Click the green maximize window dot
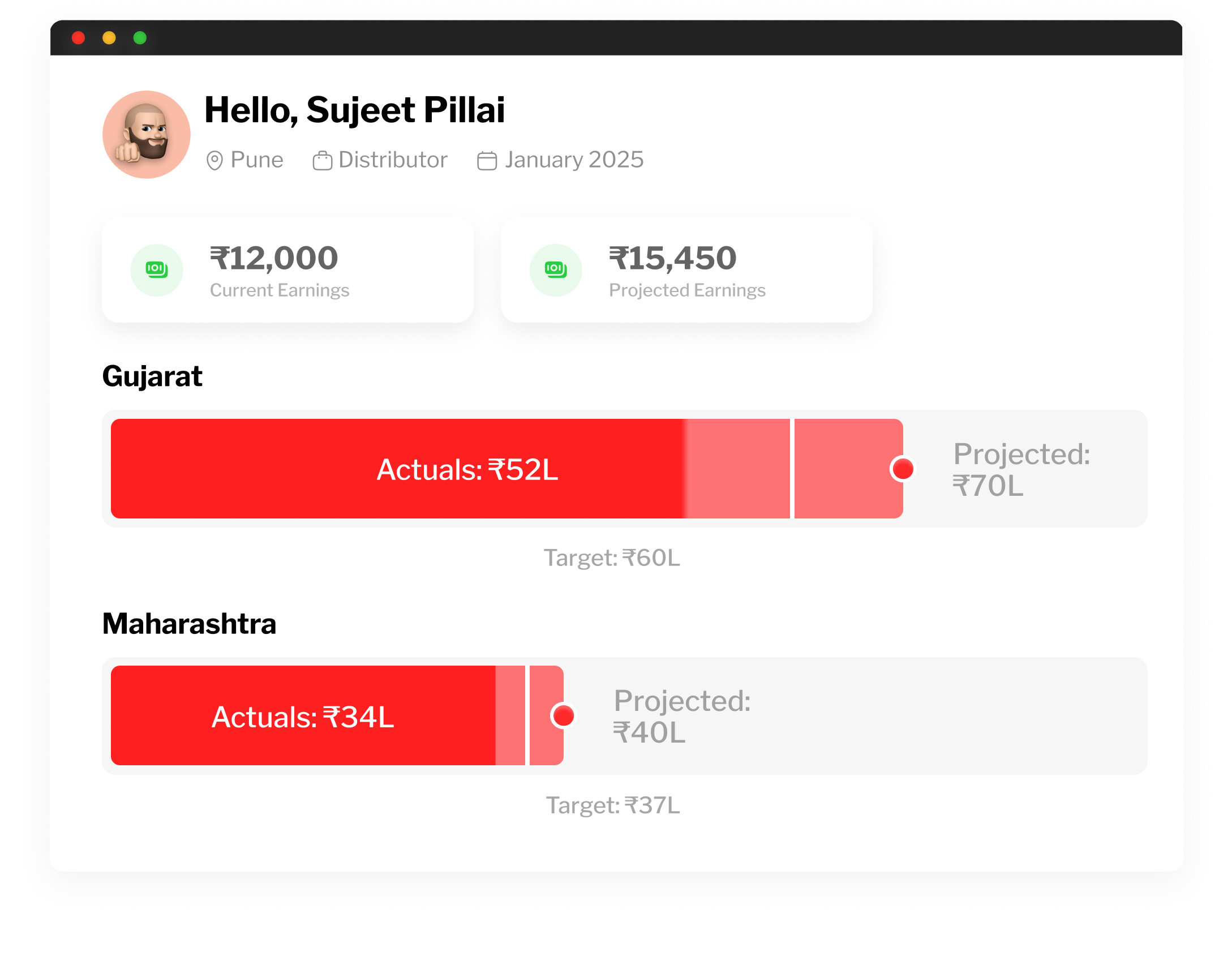Viewport: 1232px width, 956px height. (140, 38)
